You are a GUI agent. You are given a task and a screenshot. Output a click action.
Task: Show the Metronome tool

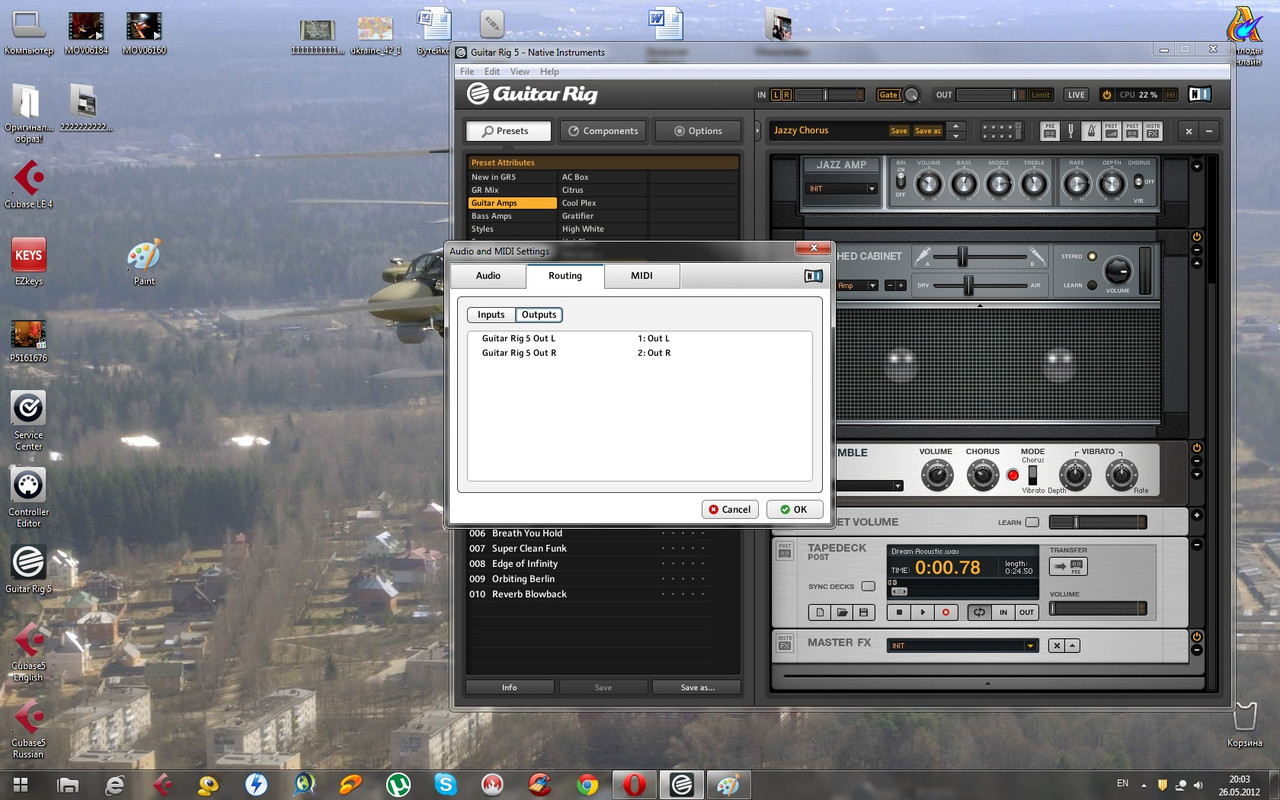pos(1091,130)
